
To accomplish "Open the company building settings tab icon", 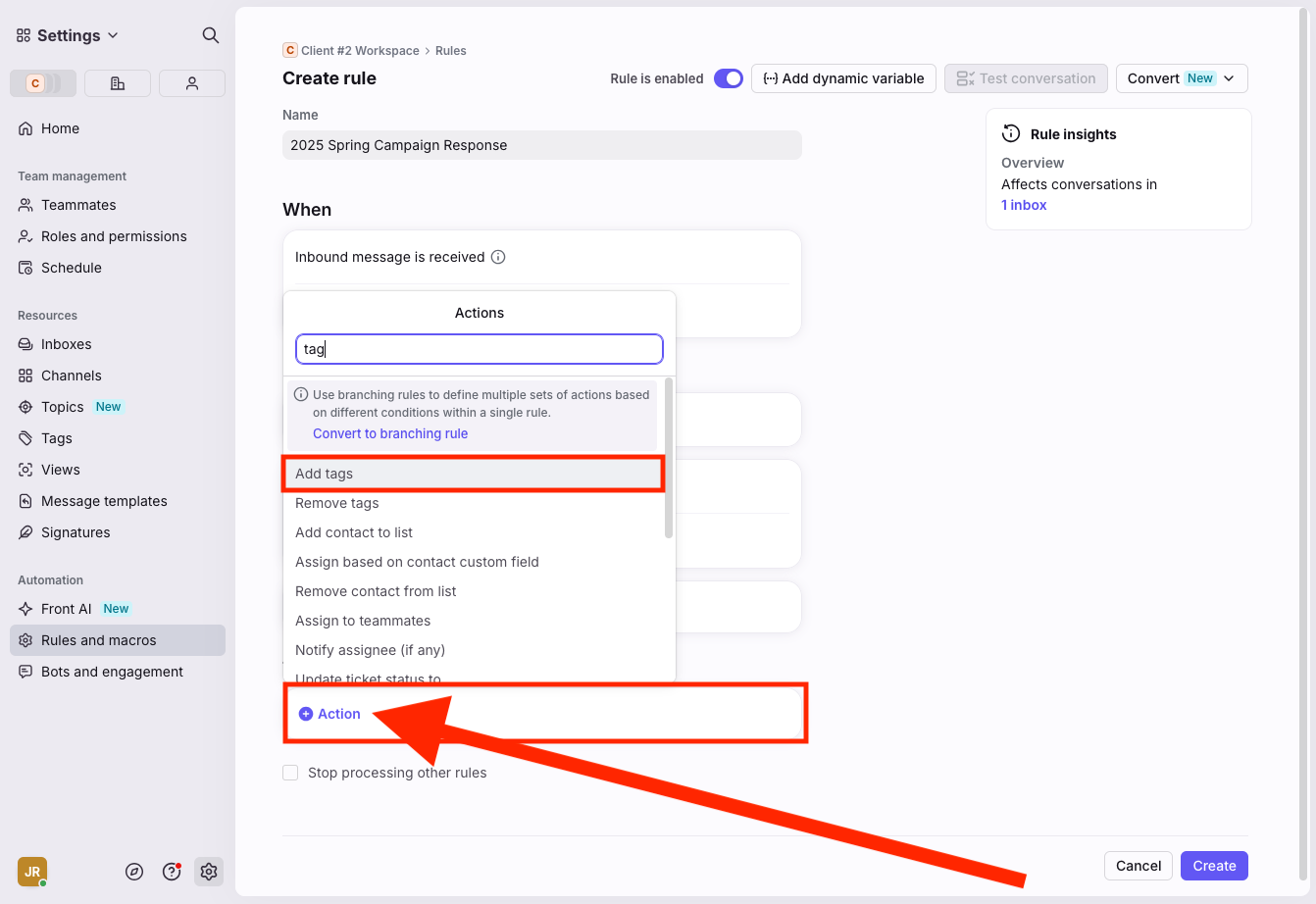I will point(118,83).
